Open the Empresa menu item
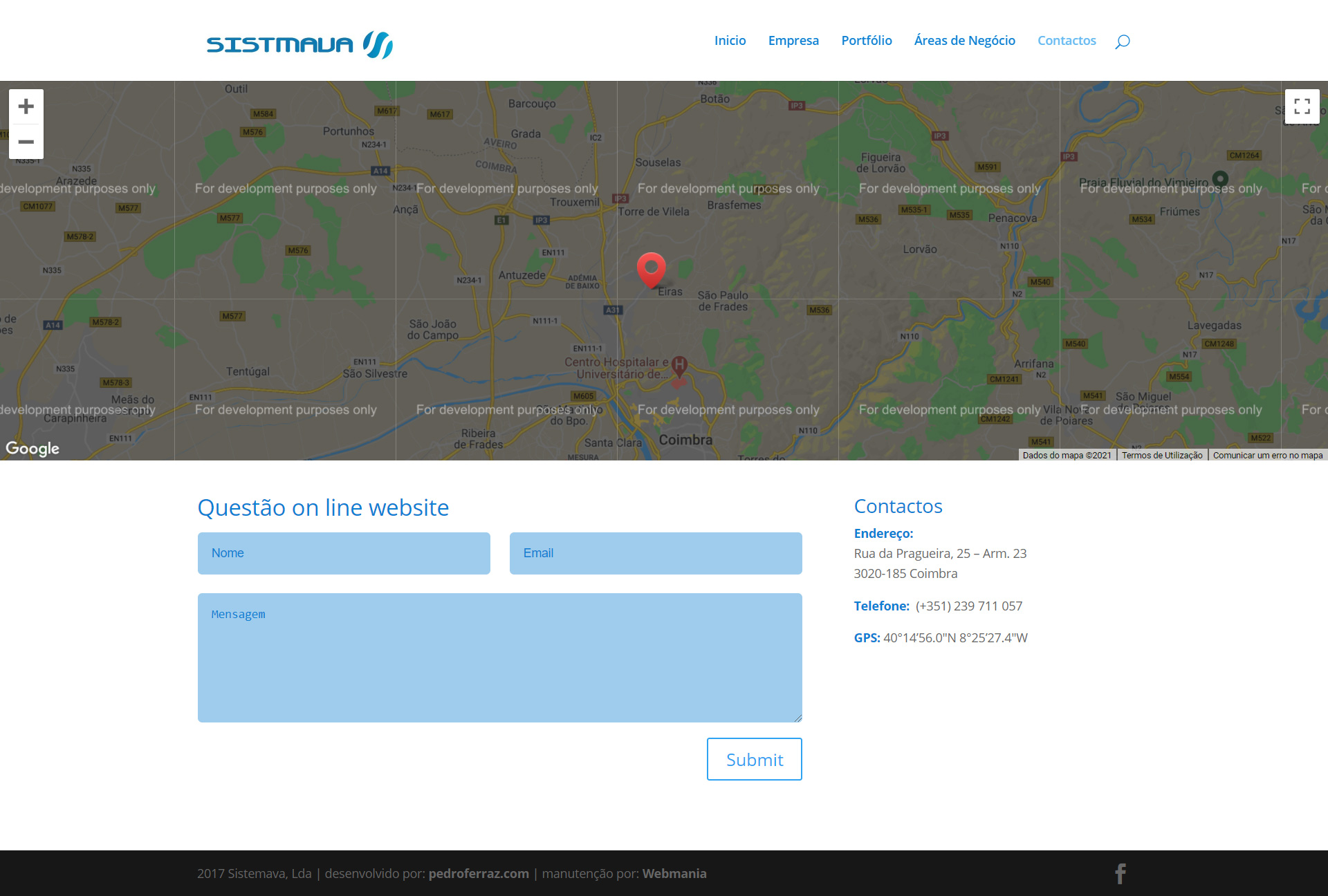The height and width of the screenshot is (896, 1328). tap(793, 41)
